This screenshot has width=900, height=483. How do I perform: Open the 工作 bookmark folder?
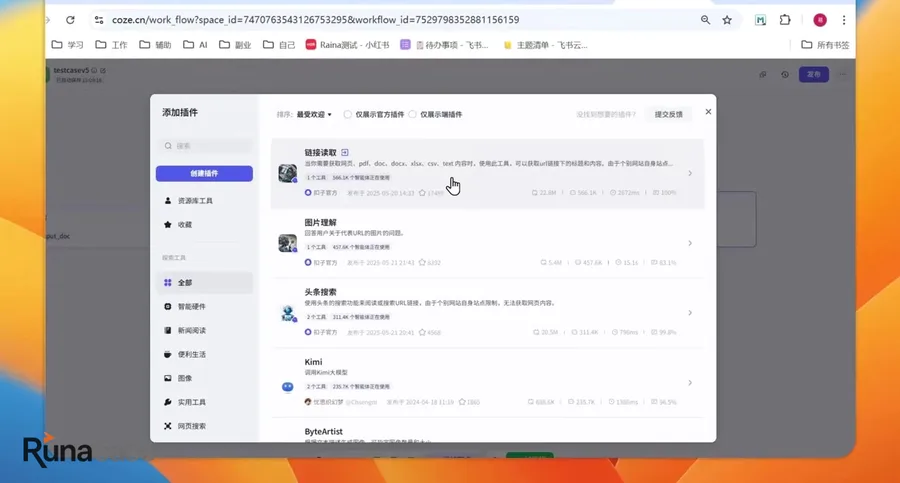pyautogui.click(x=111, y=45)
